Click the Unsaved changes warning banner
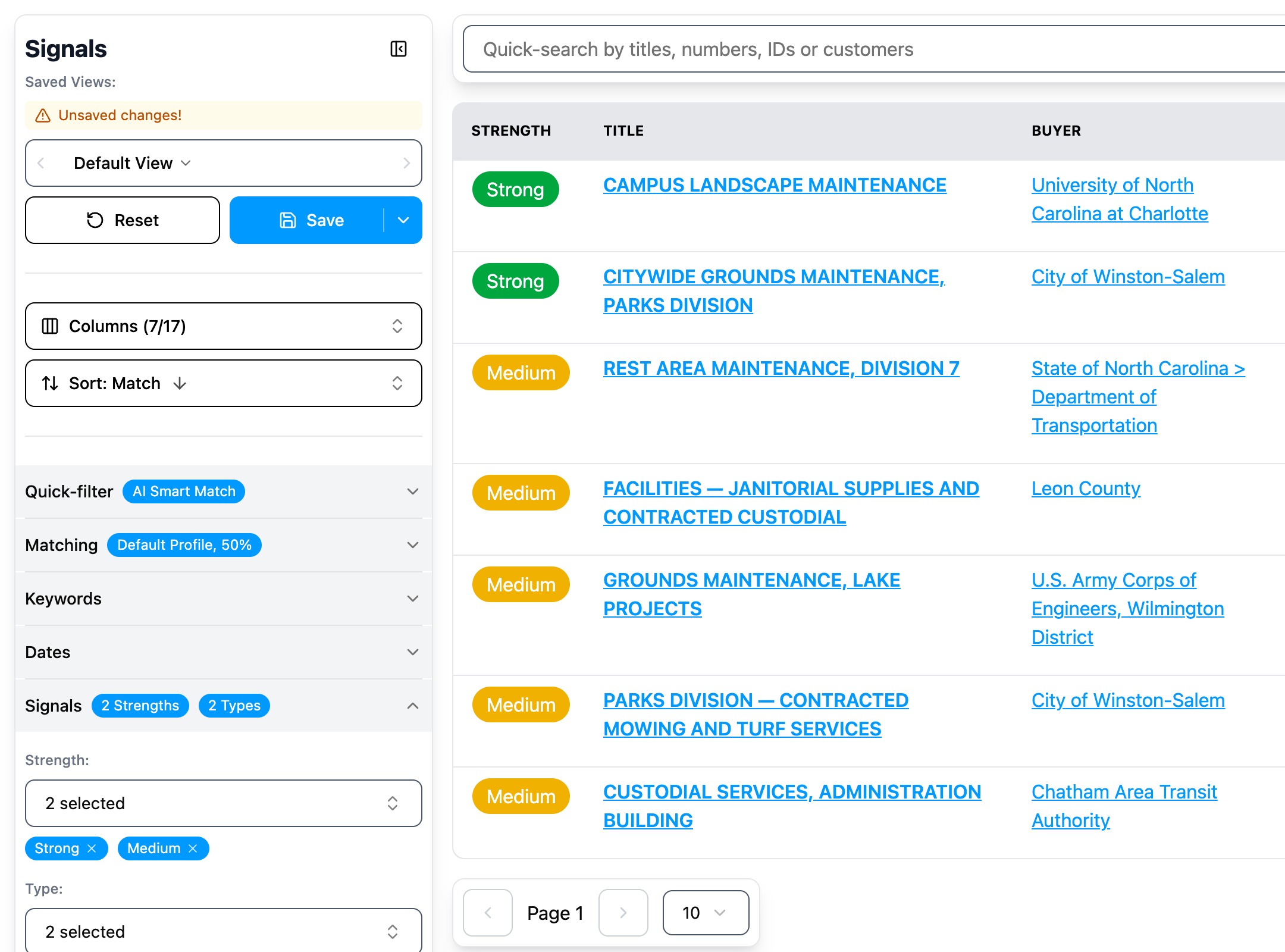This screenshot has height=952, width=1285. (224, 115)
